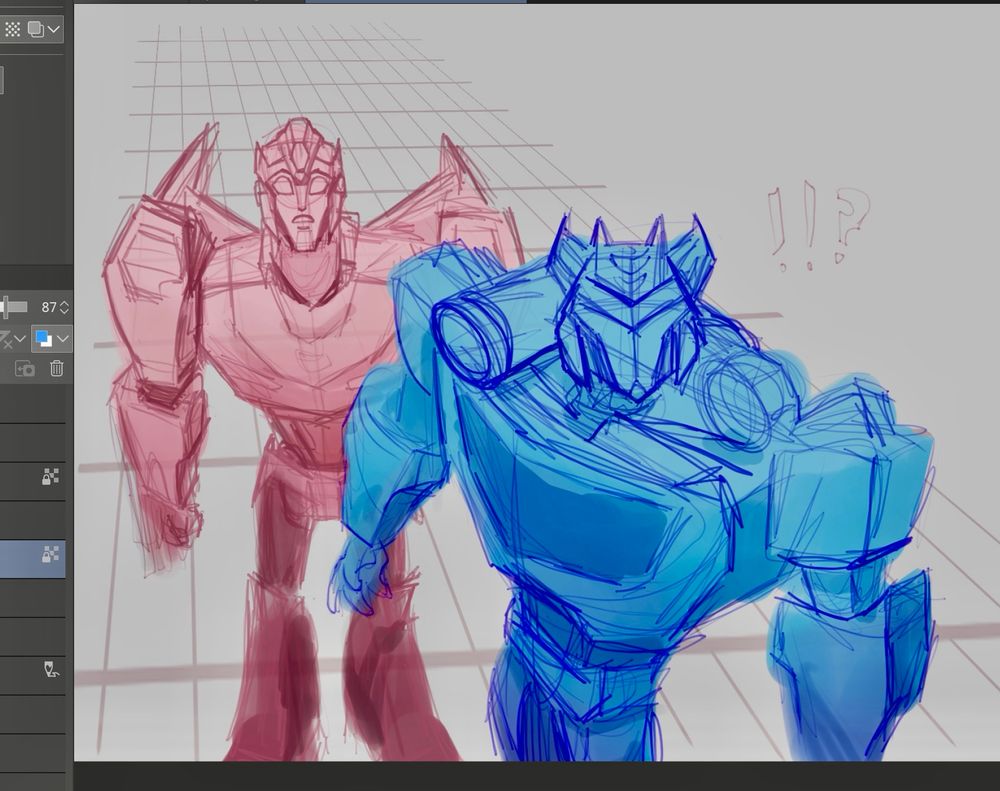Click the opacity stepper next to 87

coord(64,307)
